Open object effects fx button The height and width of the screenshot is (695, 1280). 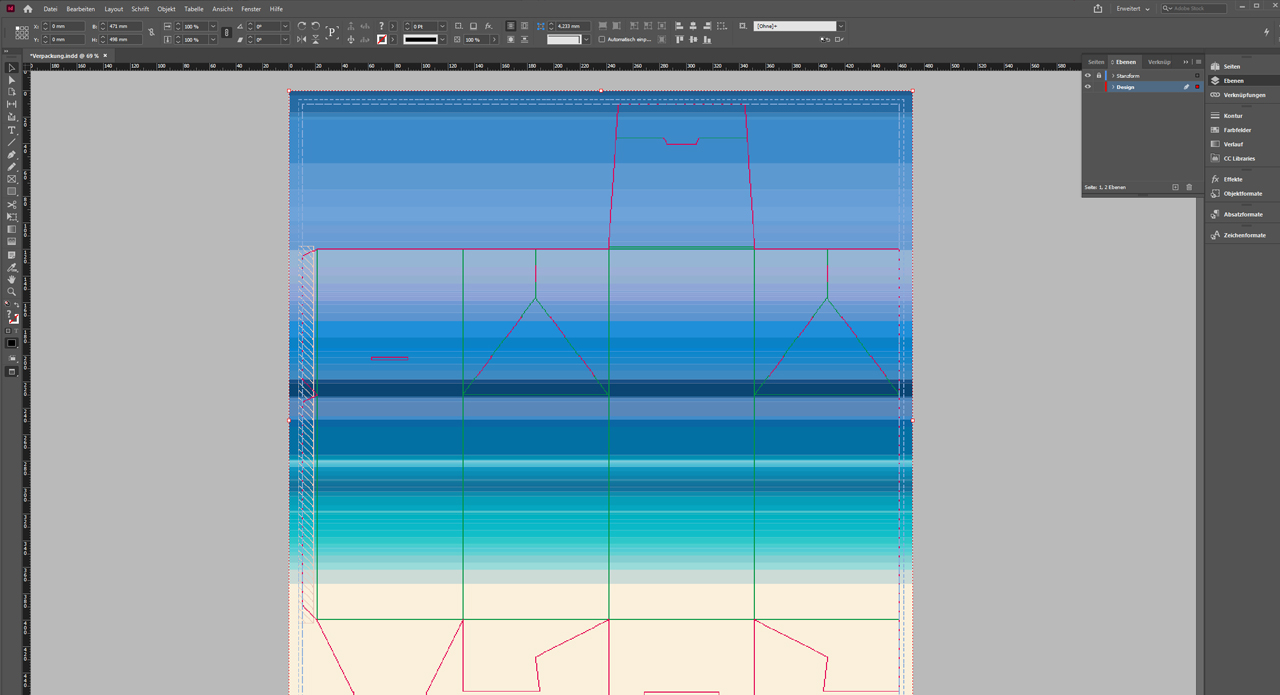(488, 26)
